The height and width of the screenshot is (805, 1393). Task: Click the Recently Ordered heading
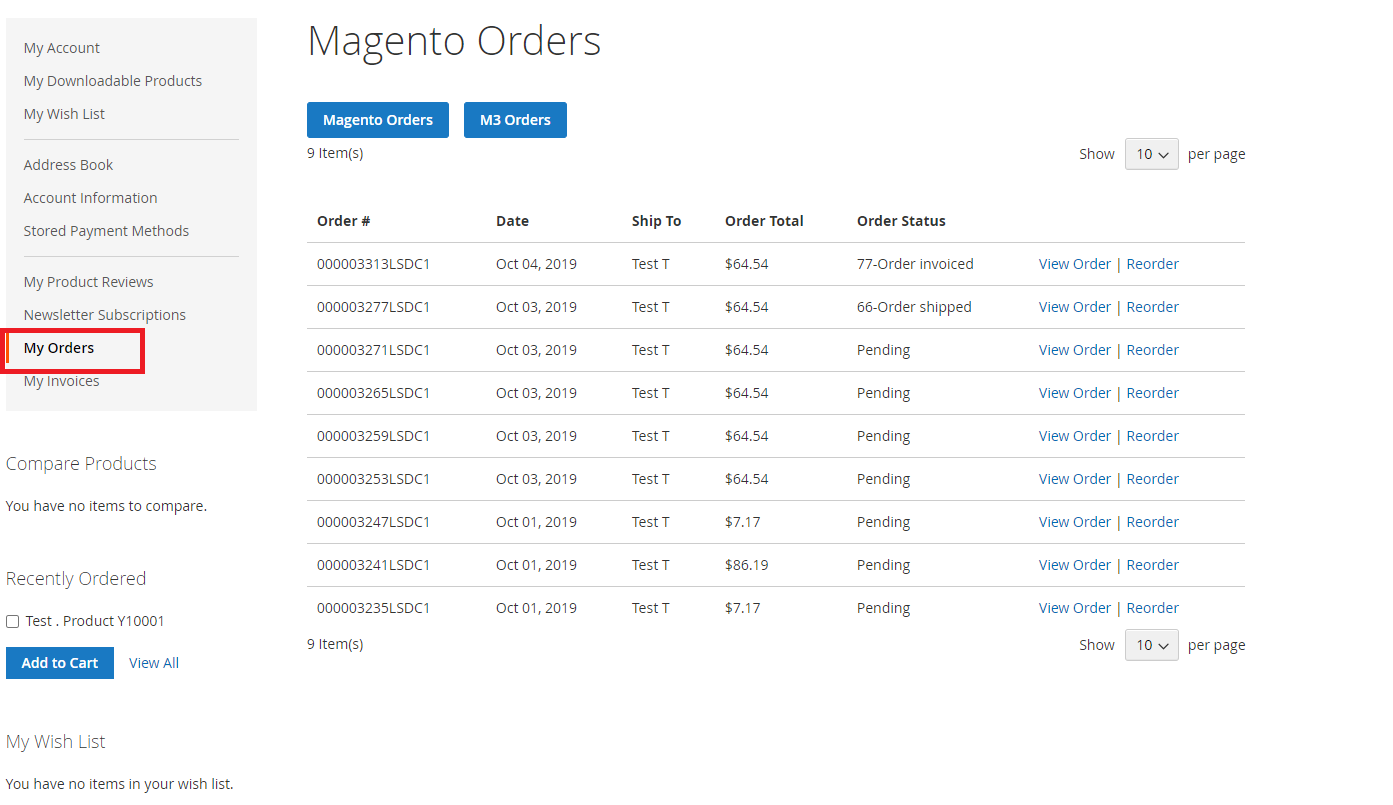(x=76, y=579)
